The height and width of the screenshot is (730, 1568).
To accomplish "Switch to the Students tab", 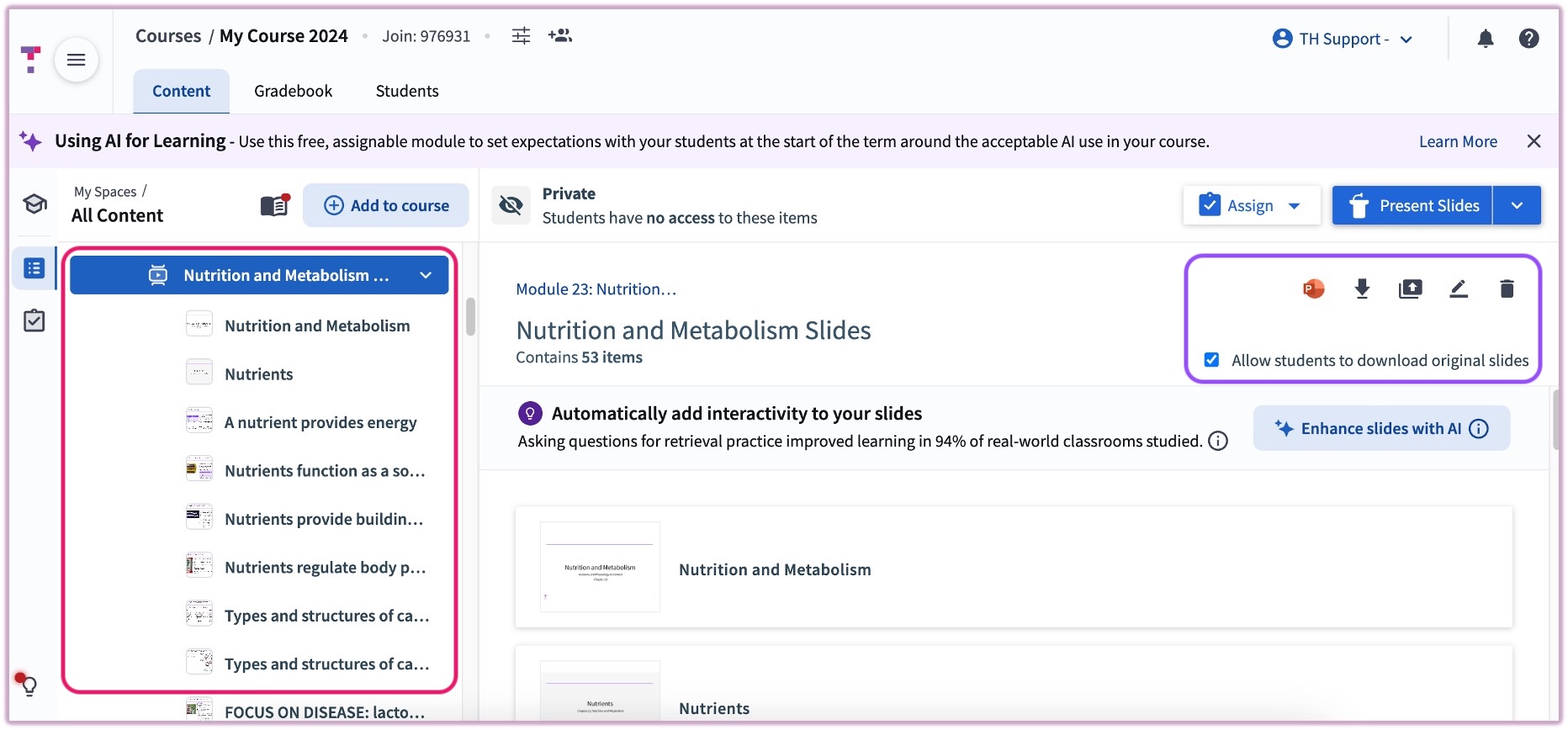I will [x=407, y=91].
